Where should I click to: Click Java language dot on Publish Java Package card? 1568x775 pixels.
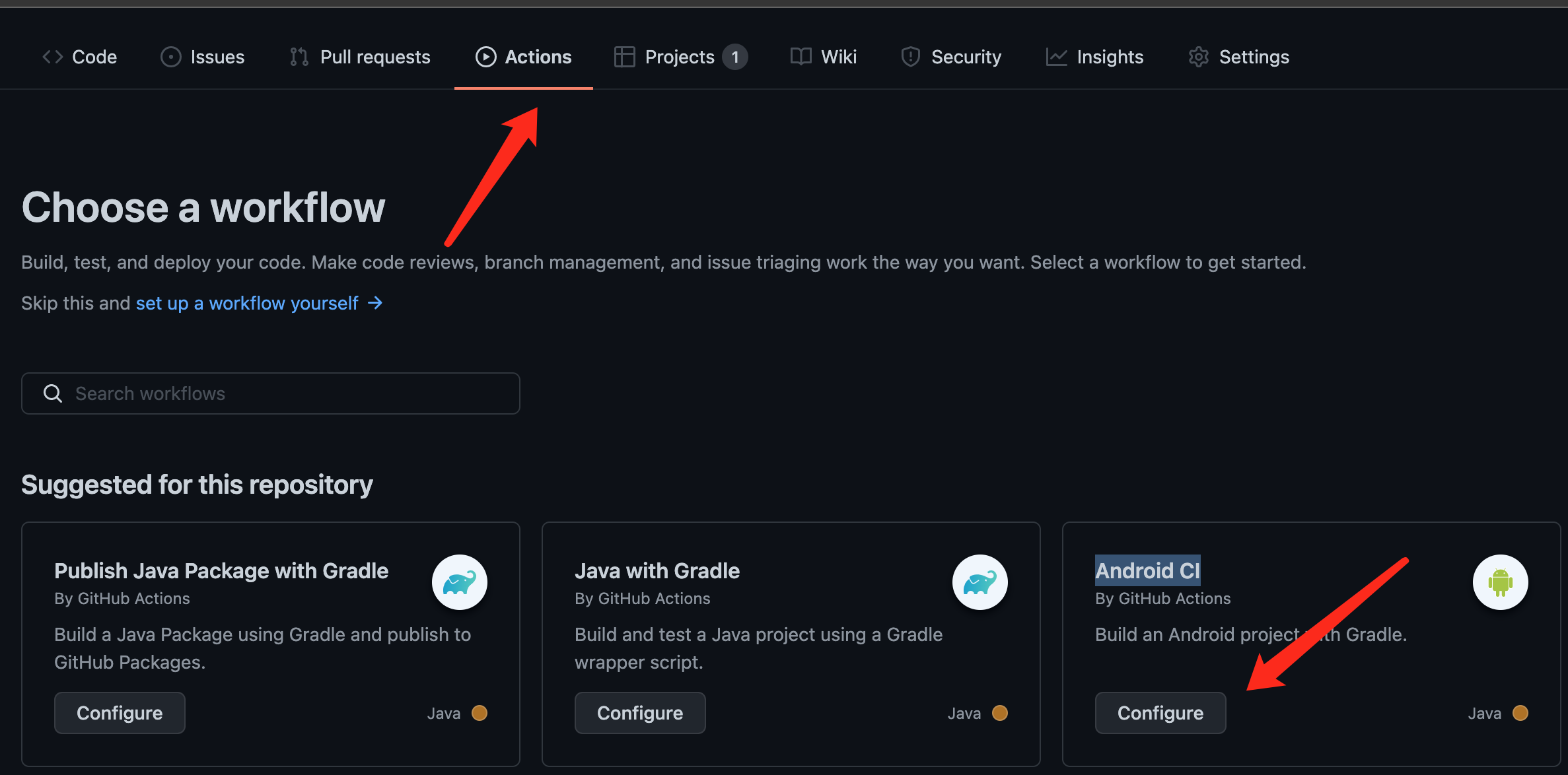pyautogui.click(x=480, y=713)
